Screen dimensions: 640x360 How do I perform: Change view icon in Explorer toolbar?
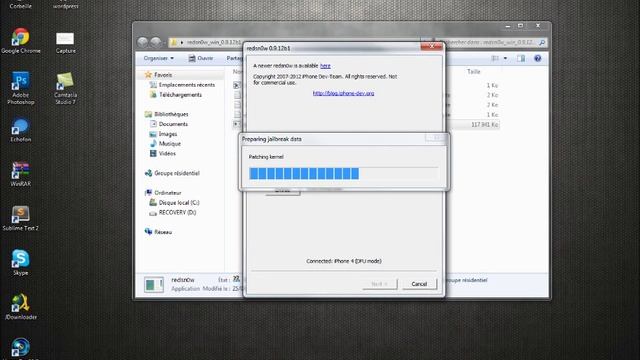[495, 58]
